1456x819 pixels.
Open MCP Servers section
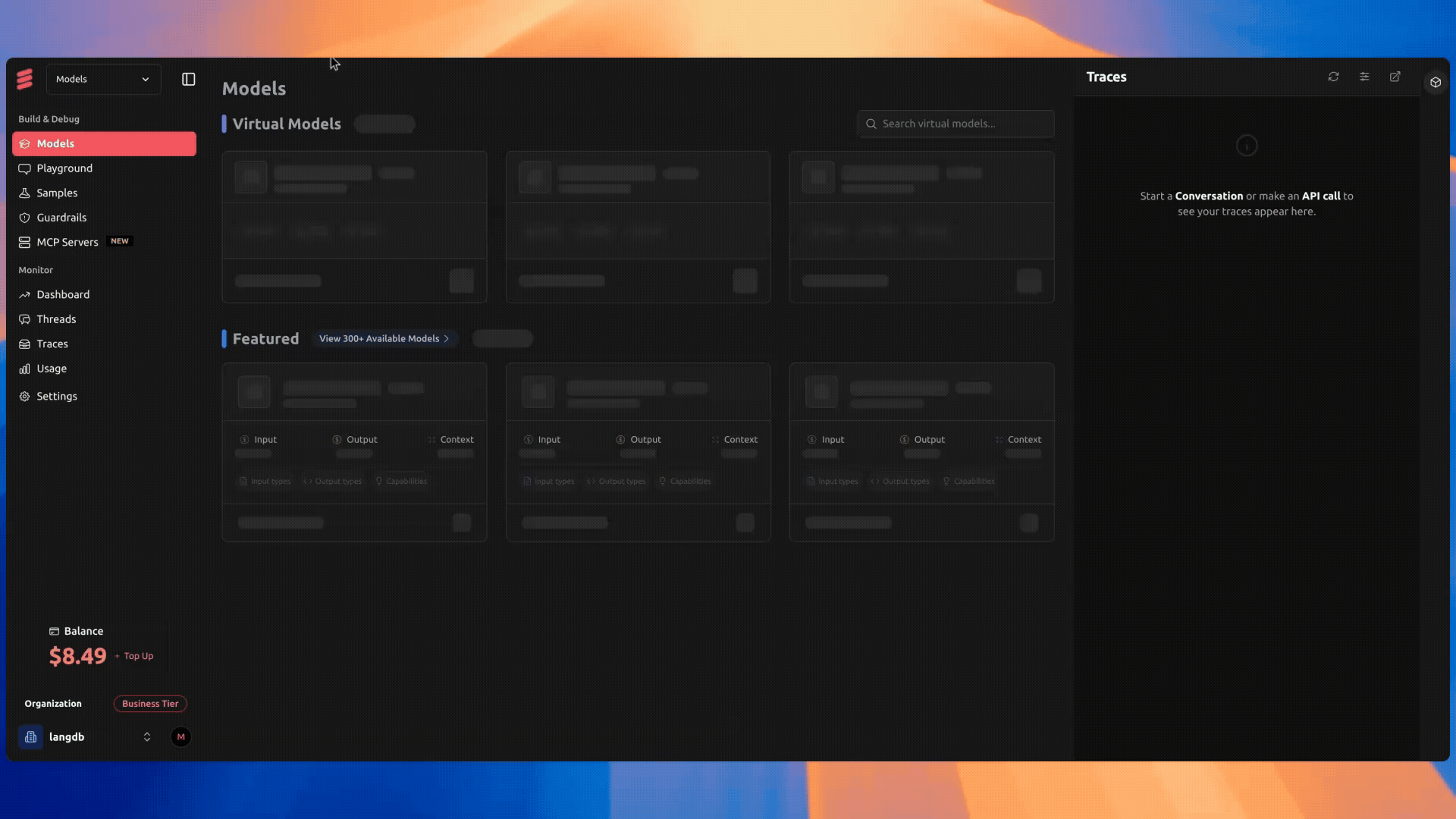pyautogui.click(x=67, y=242)
